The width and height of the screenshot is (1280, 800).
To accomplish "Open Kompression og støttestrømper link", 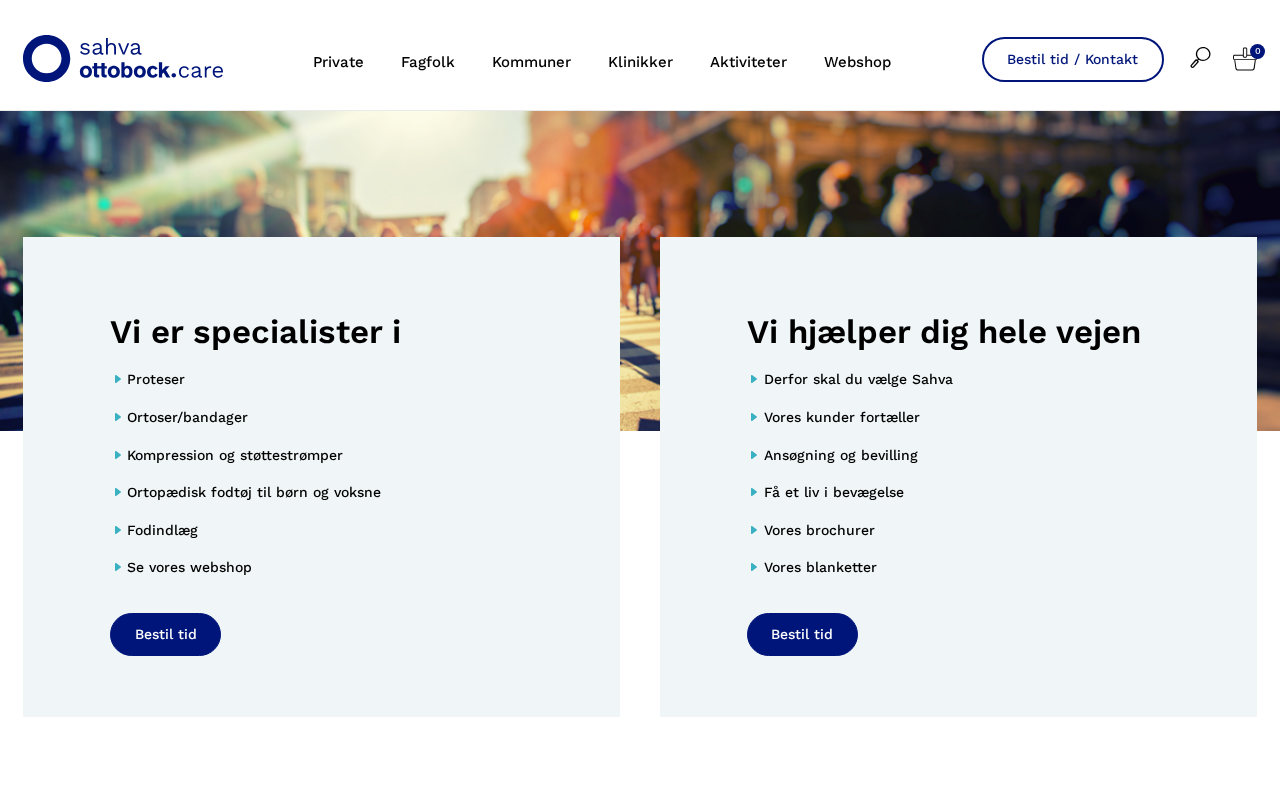I will pos(235,455).
